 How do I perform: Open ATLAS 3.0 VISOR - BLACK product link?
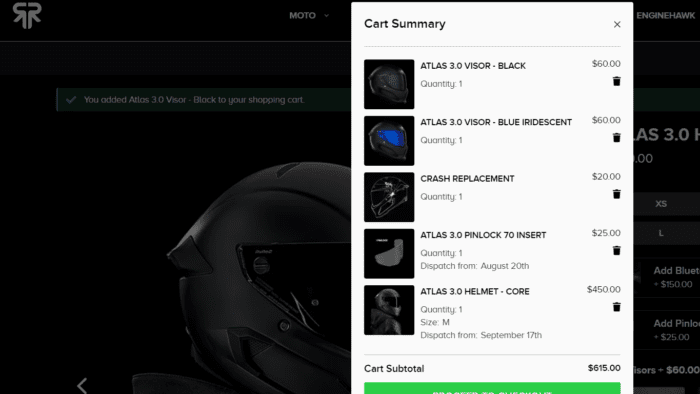pos(473,66)
